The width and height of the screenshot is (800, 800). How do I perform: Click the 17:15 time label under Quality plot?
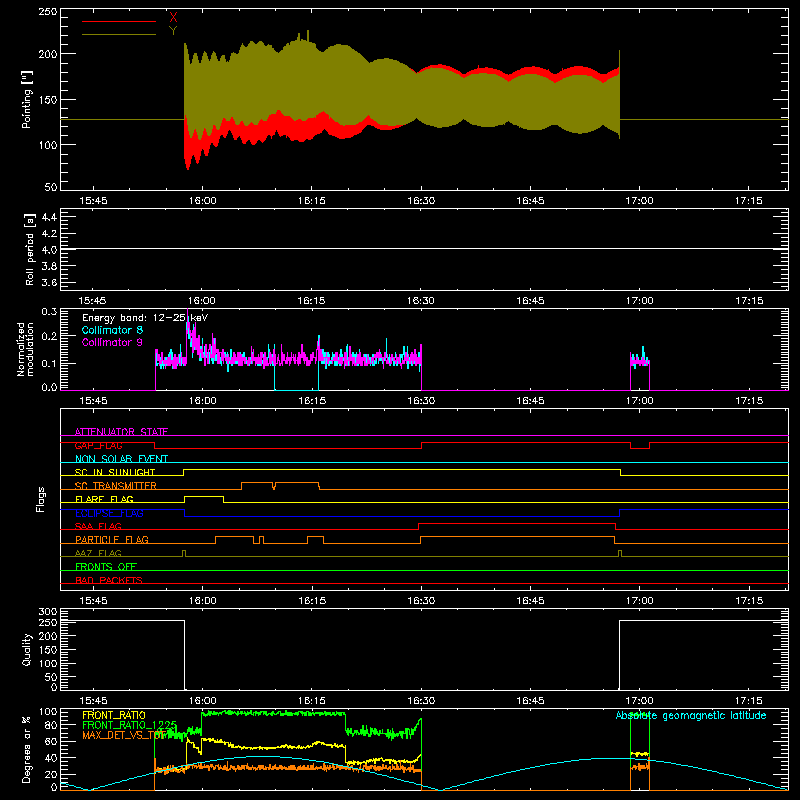point(748,701)
